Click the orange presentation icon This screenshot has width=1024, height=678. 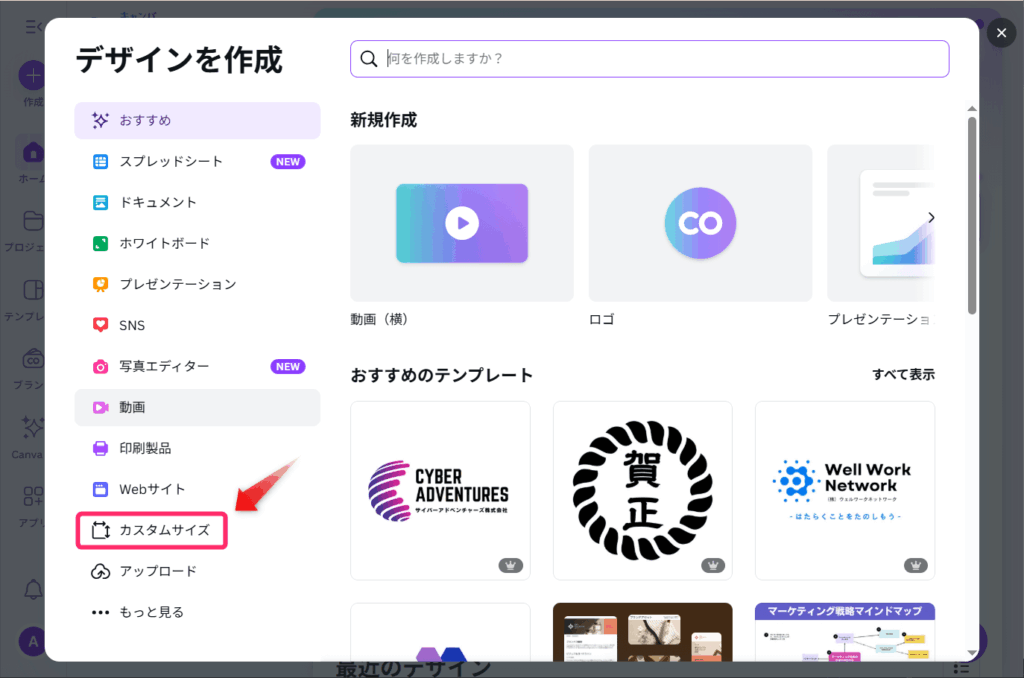(100, 285)
